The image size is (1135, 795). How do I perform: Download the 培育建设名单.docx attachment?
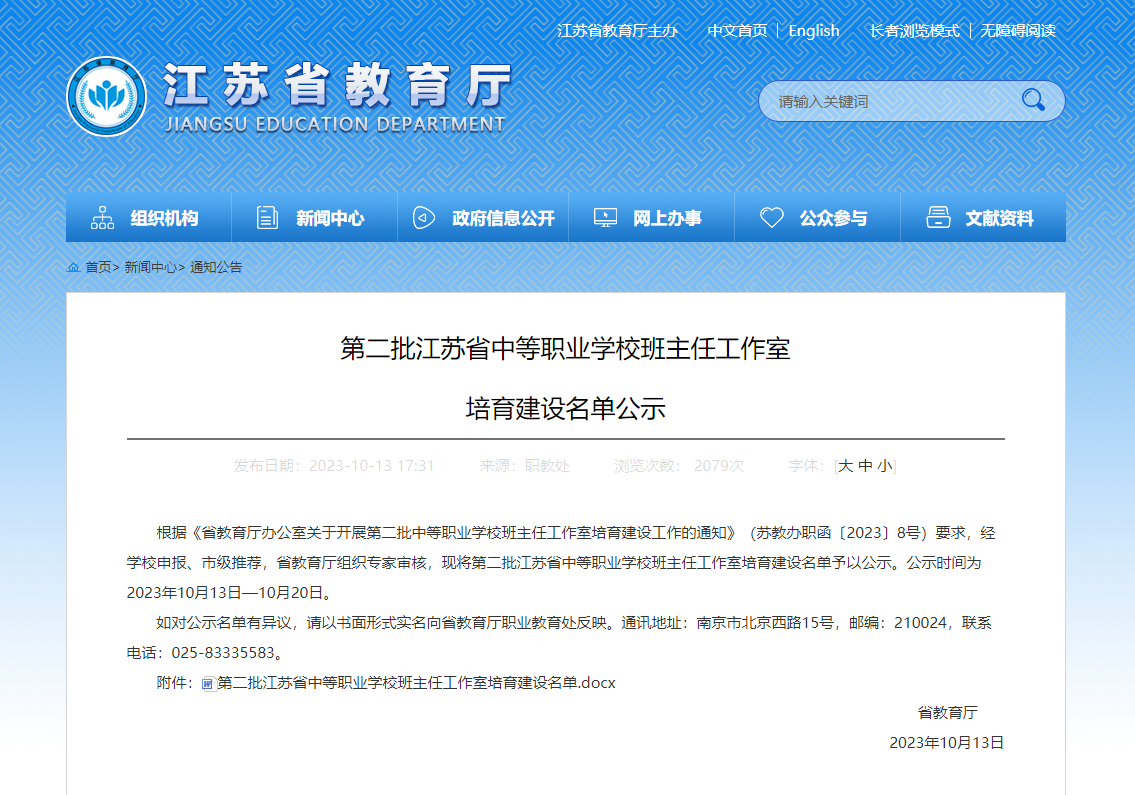tap(415, 683)
